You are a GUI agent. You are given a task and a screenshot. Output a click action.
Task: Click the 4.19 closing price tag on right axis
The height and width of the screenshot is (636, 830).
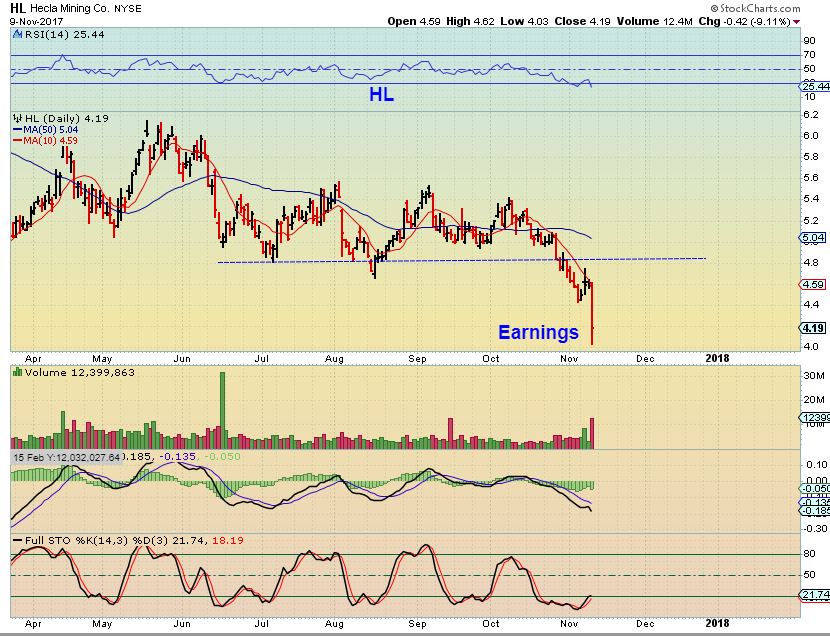click(813, 328)
